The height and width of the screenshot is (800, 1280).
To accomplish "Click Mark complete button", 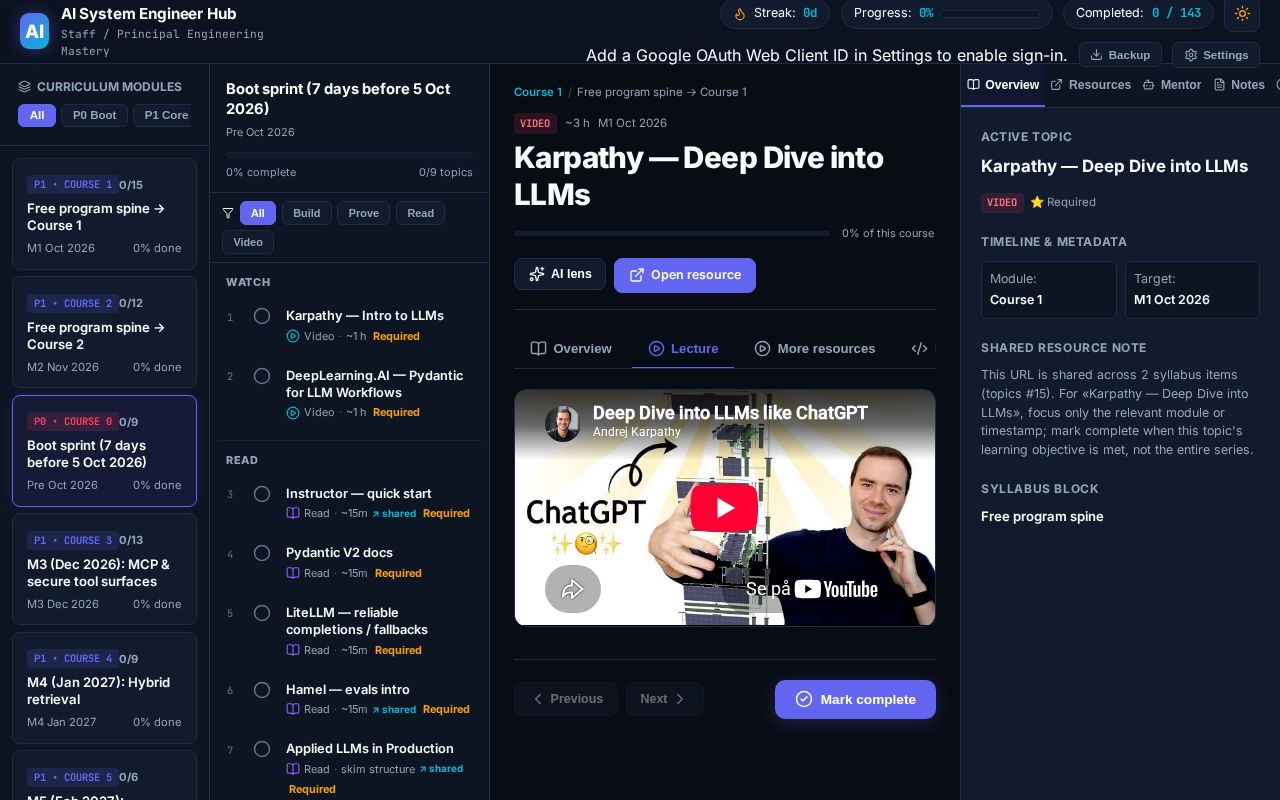I will 855,699.
